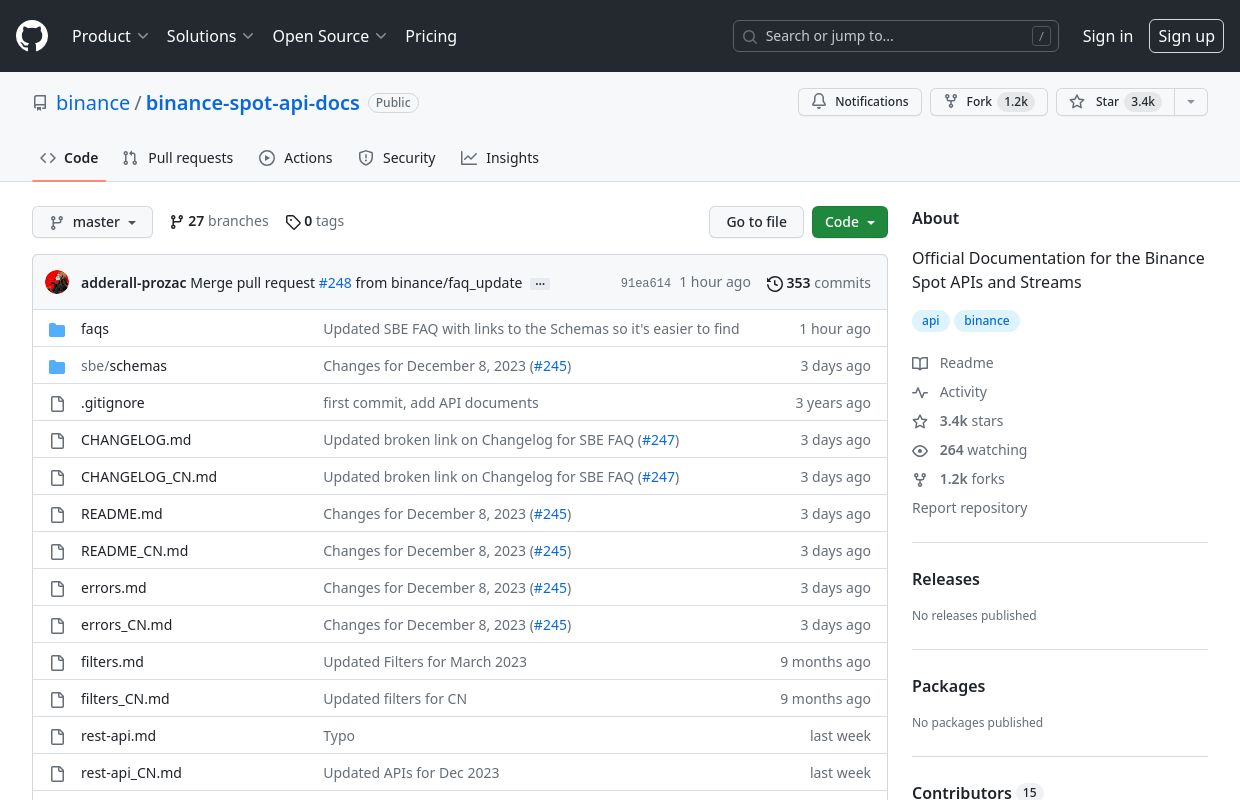Screen dimensions: 1240x800
Task: Click the search magnifier icon
Action: coord(750,36)
